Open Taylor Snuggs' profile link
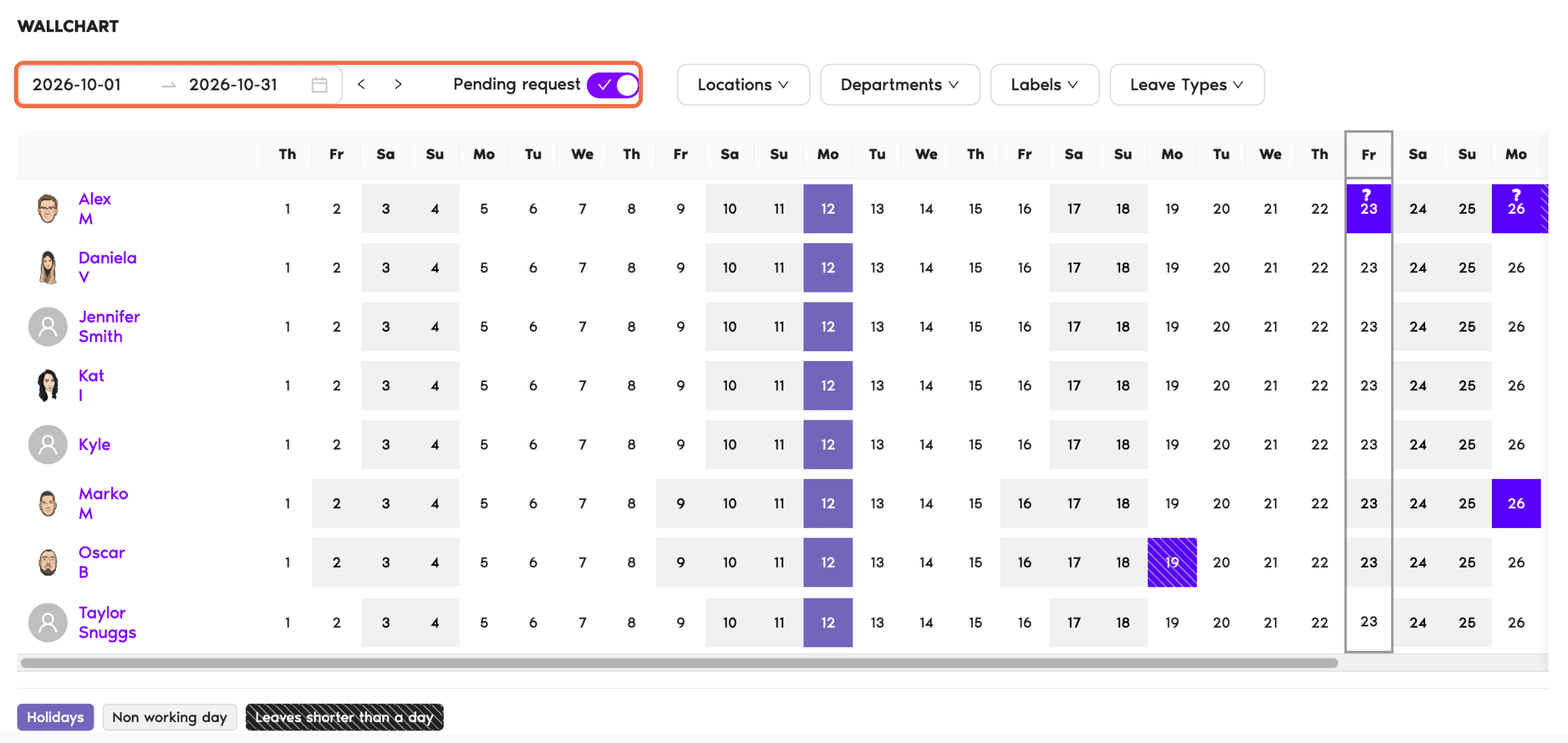Screen dimensions: 1568x743 tap(107, 622)
